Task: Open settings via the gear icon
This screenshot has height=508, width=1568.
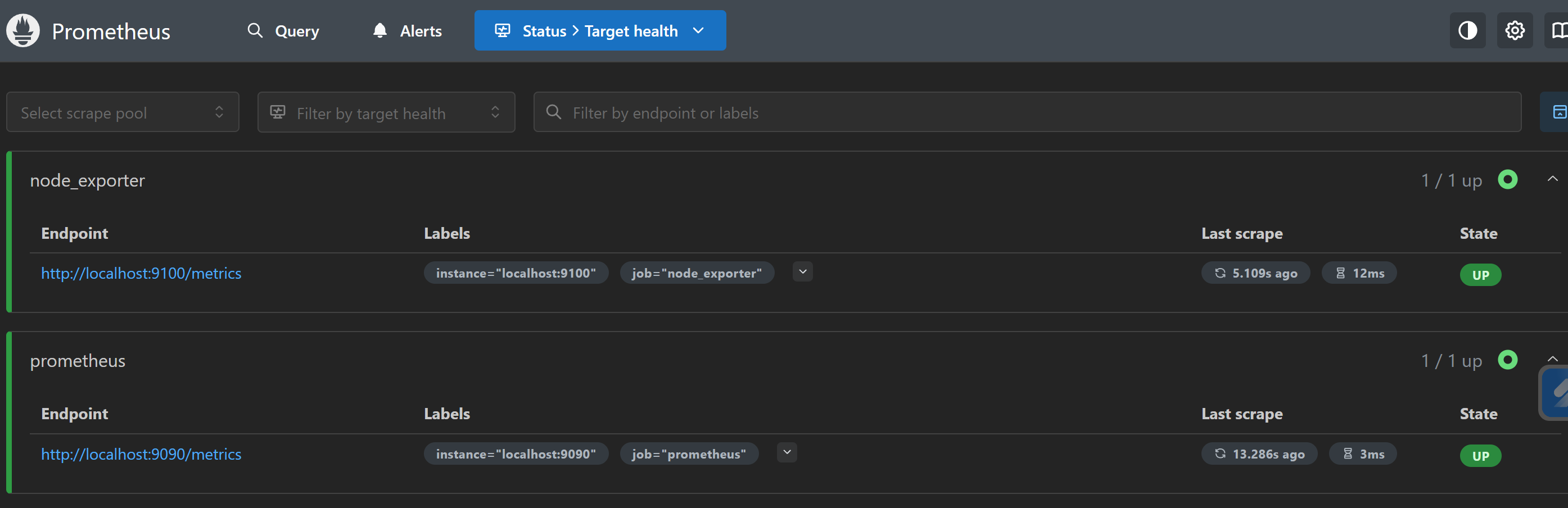Action: point(1515,30)
